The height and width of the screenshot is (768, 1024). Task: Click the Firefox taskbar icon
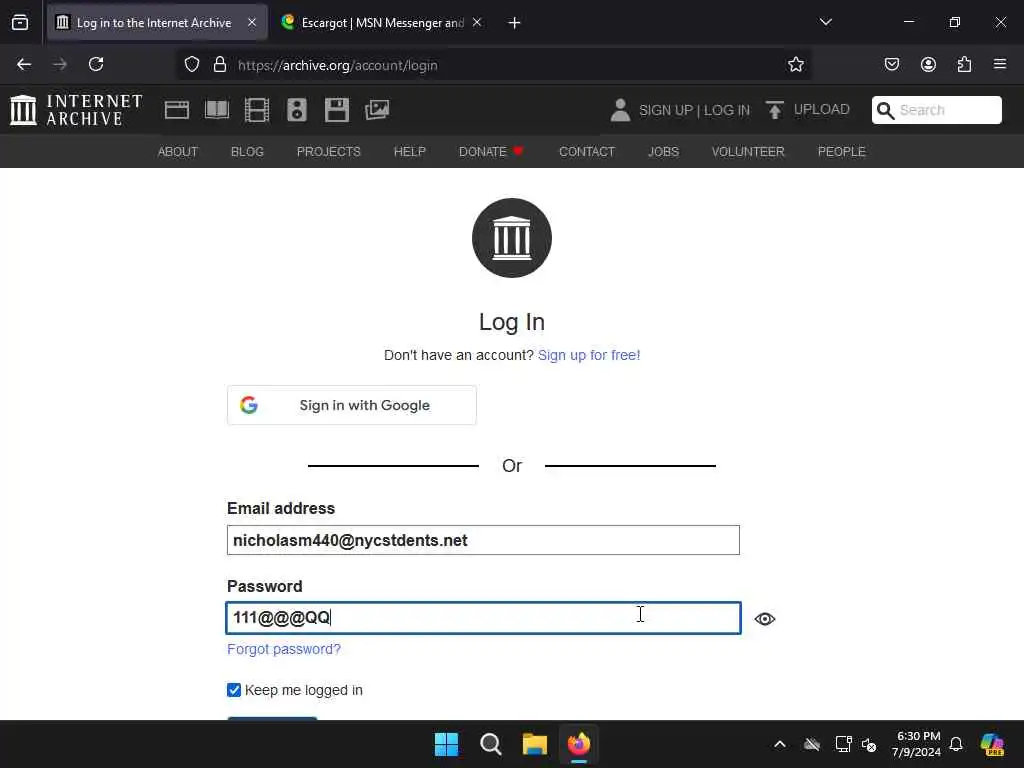click(579, 744)
